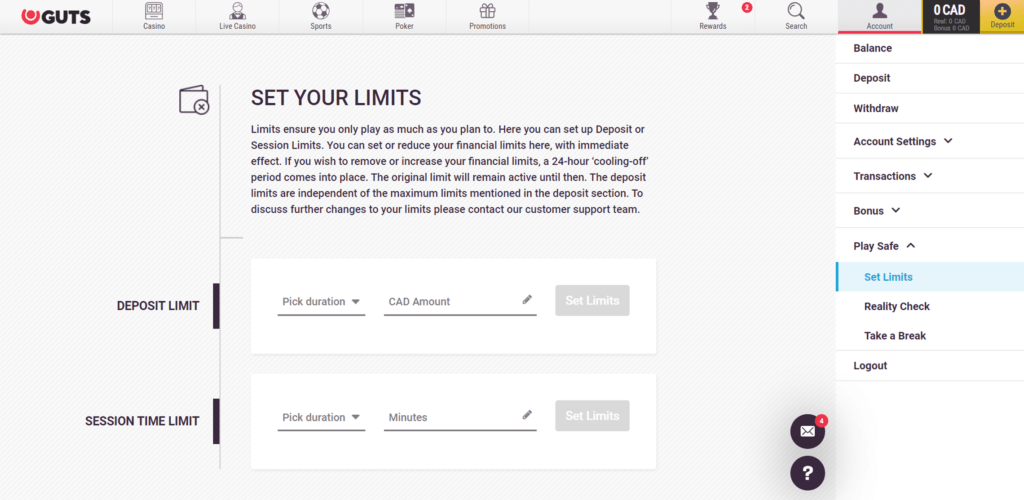Click Logout in the account menu

(x=870, y=366)
